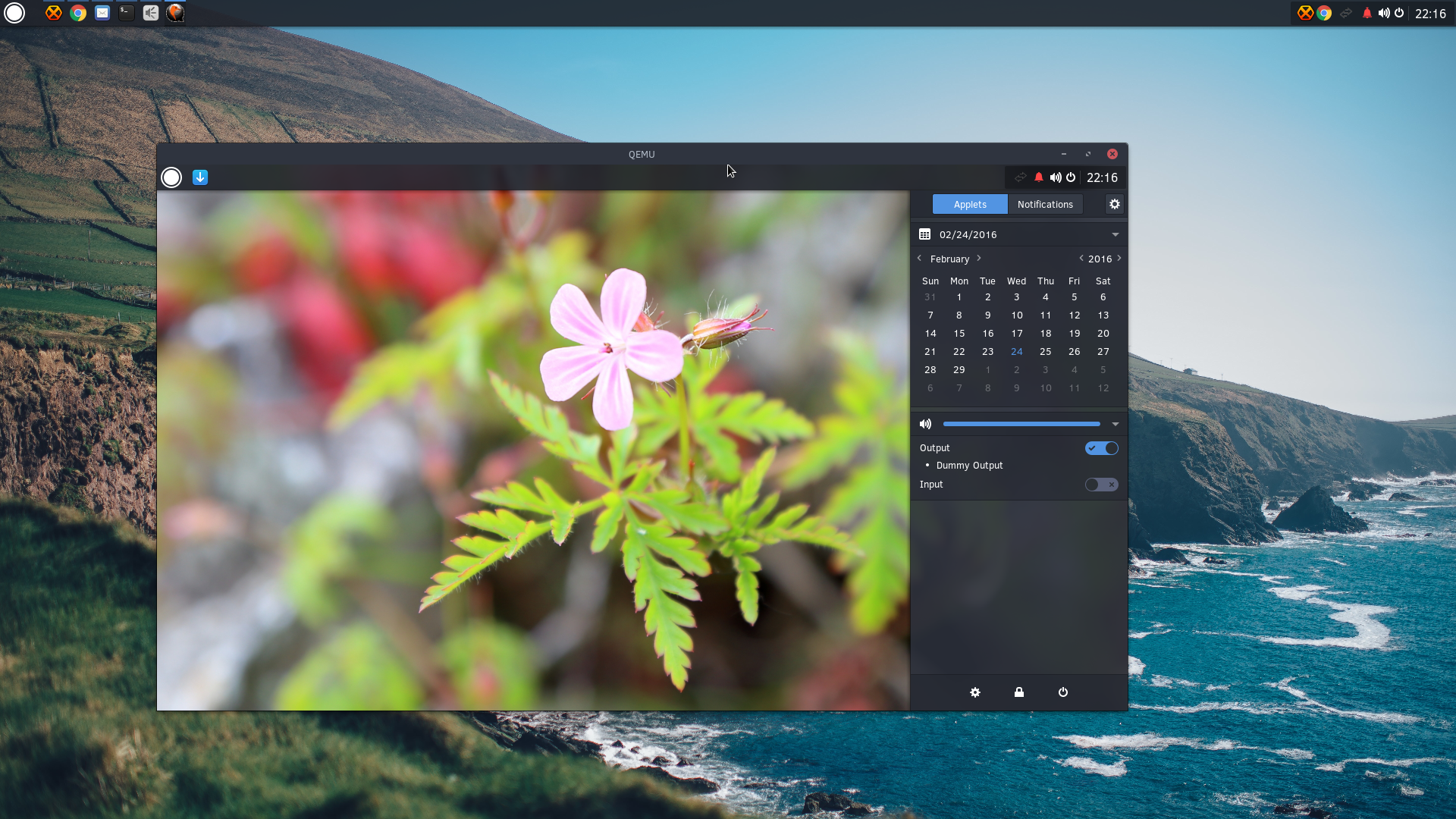
Task: Collapse the calendar via arrow beside 02/24/2016
Action: pos(1116,235)
